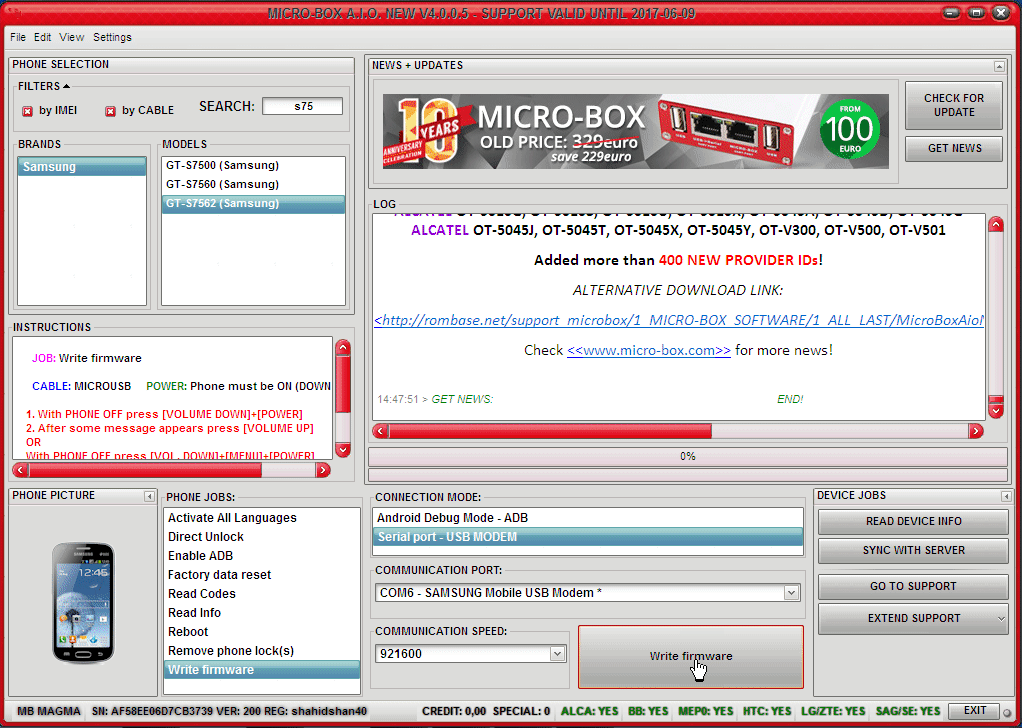Click the large Write firmware button

tap(691, 656)
